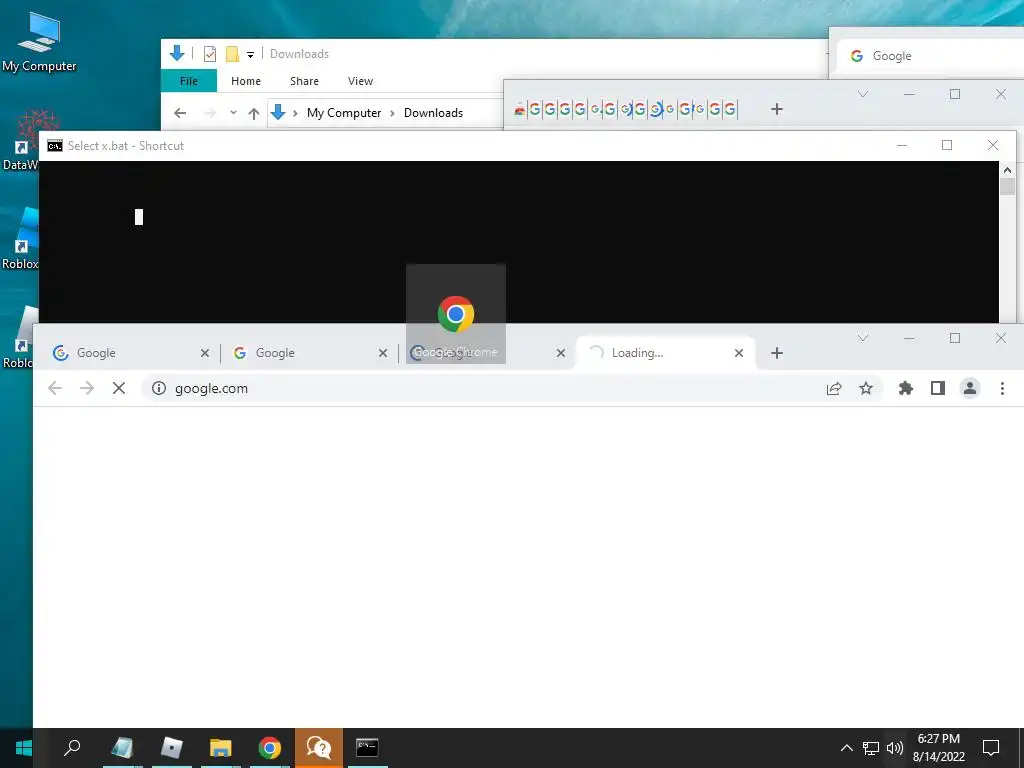1024x768 pixels.
Task: View site information icon beside google.com
Action: [x=159, y=389]
